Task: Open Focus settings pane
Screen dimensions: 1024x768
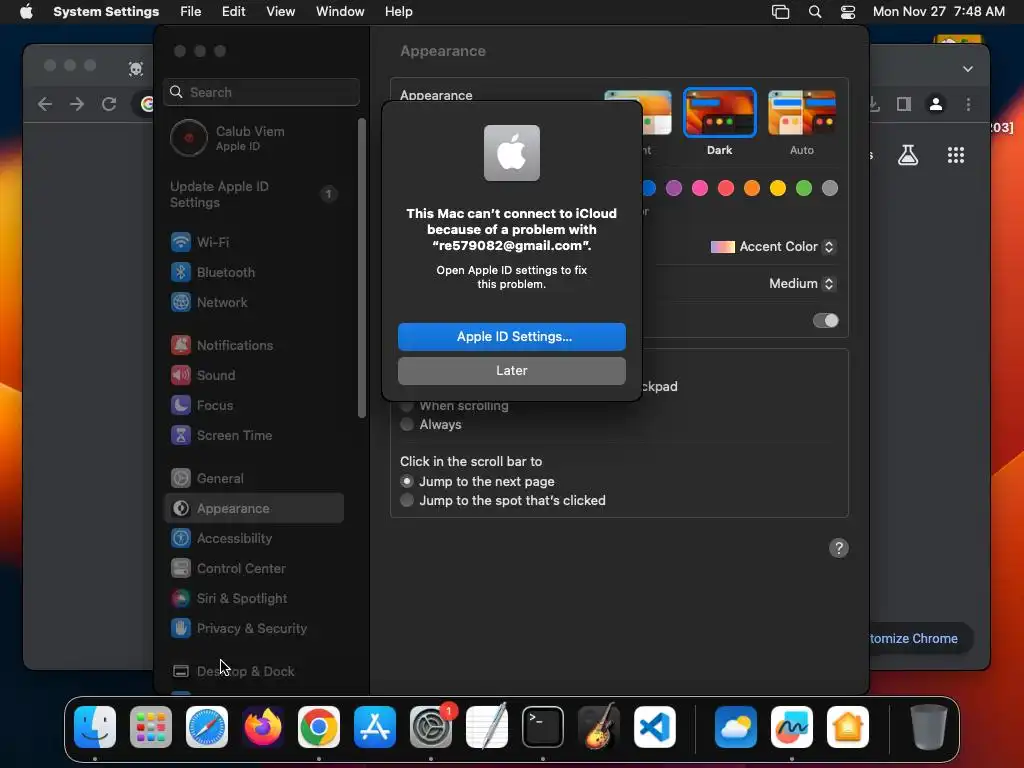Action: point(254,406)
